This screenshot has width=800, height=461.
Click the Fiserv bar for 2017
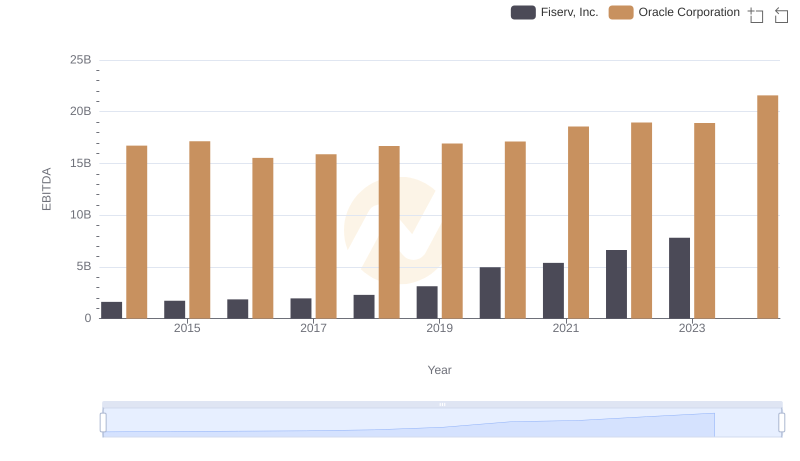pyautogui.click(x=301, y=309)
